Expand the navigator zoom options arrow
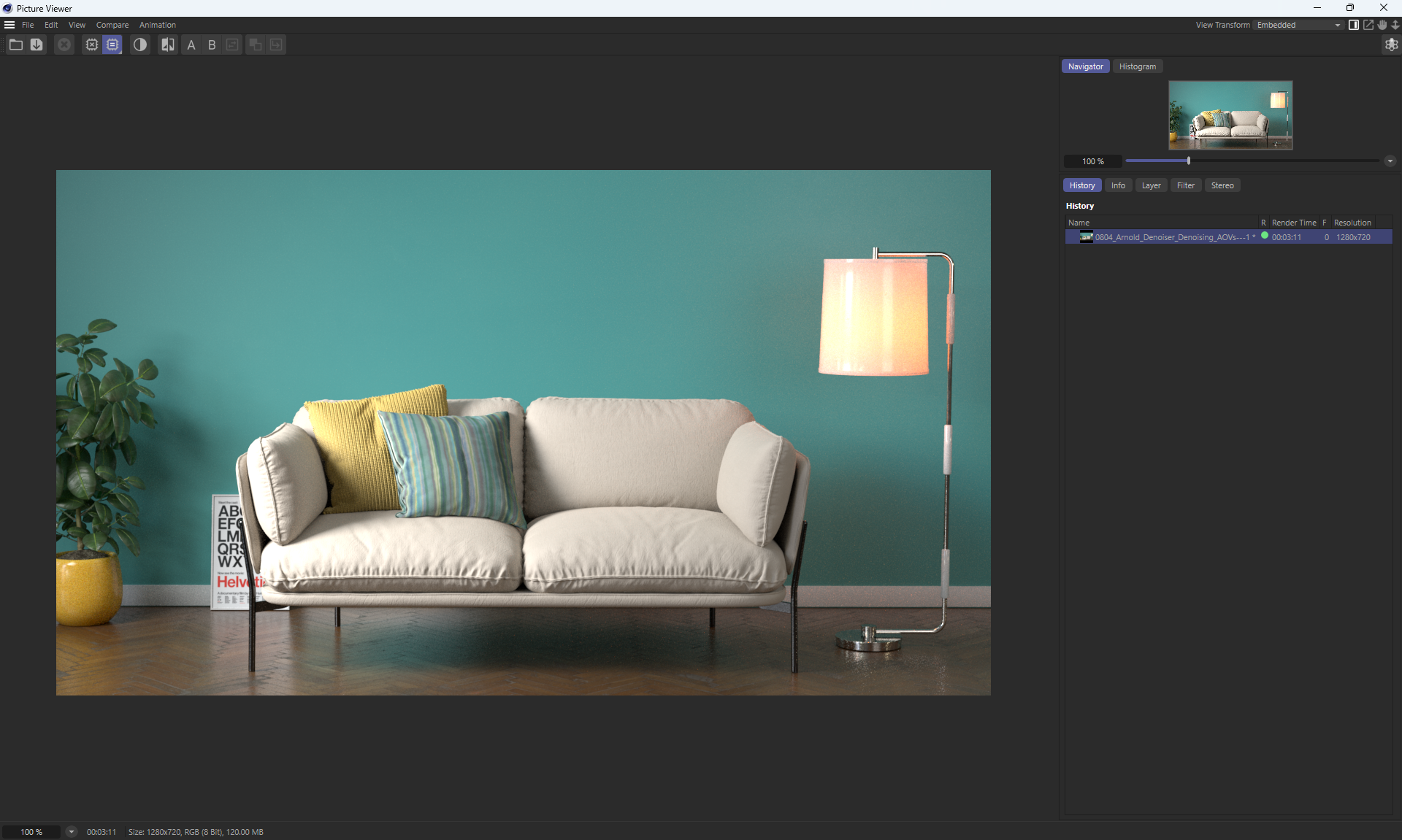Screen dimensions: 1402x840 [1390, 161]
